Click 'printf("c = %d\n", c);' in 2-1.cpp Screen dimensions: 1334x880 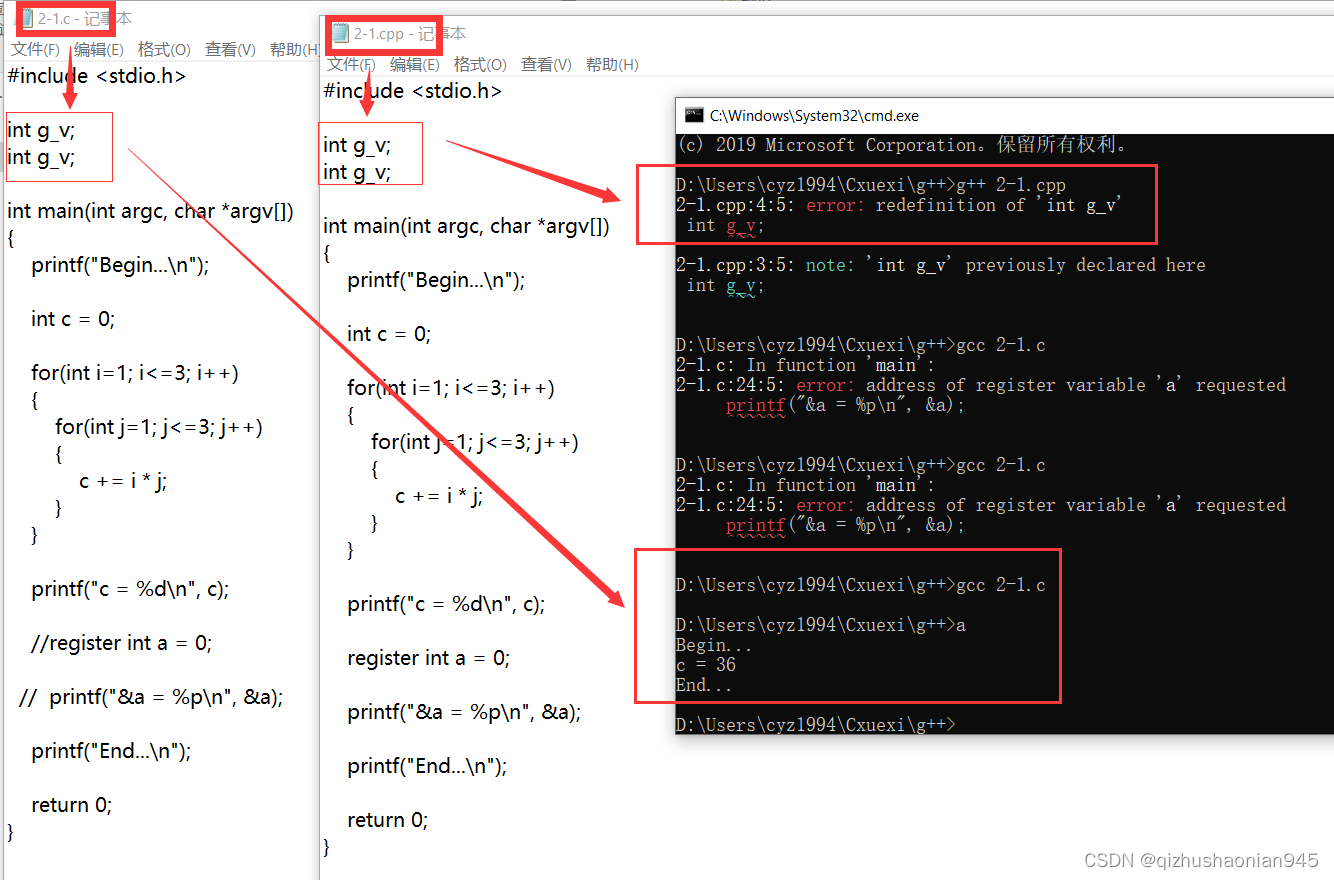click(446, 604)
